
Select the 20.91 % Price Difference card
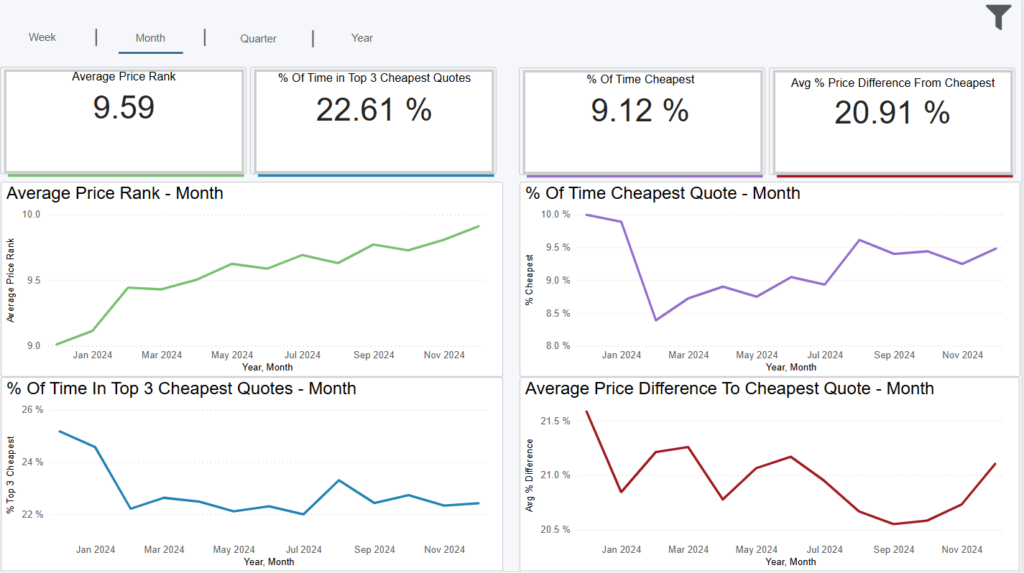tap(892, 122)
